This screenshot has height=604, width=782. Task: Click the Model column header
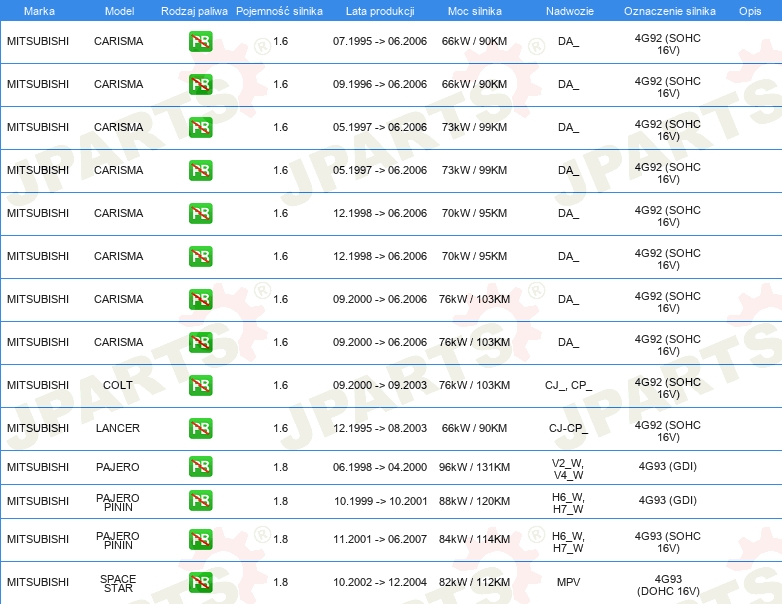click(x=119, y=11)
